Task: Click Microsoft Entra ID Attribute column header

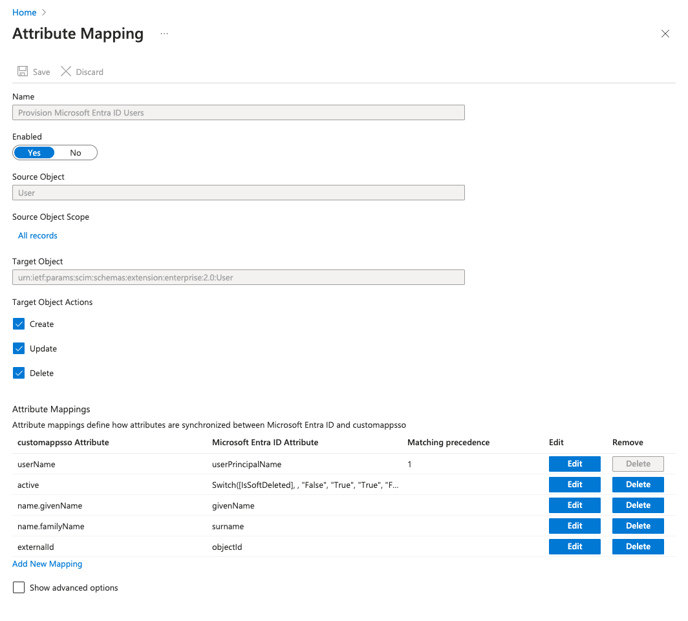Action: click(x=265, y=442)
